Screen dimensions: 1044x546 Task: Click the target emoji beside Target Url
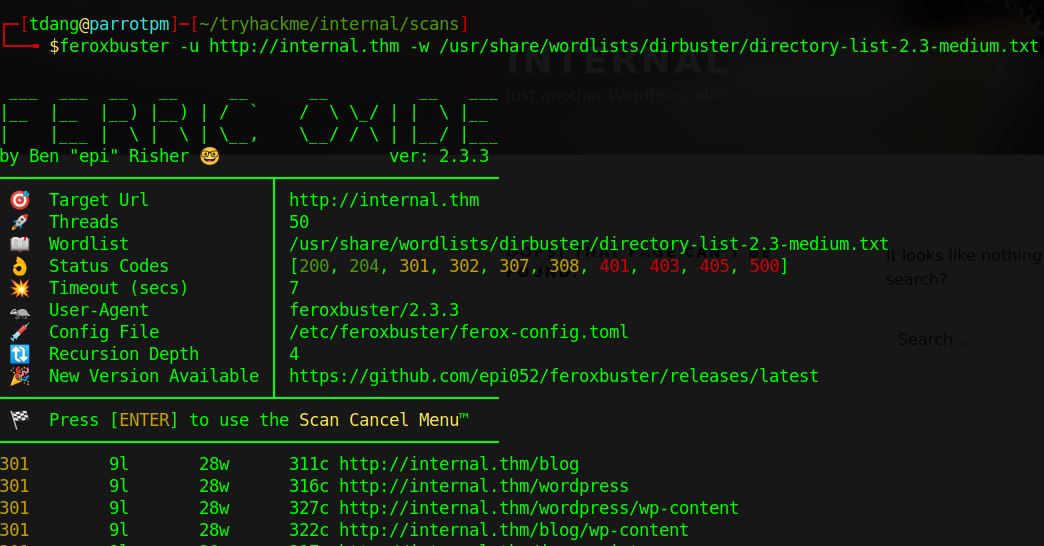19,200
